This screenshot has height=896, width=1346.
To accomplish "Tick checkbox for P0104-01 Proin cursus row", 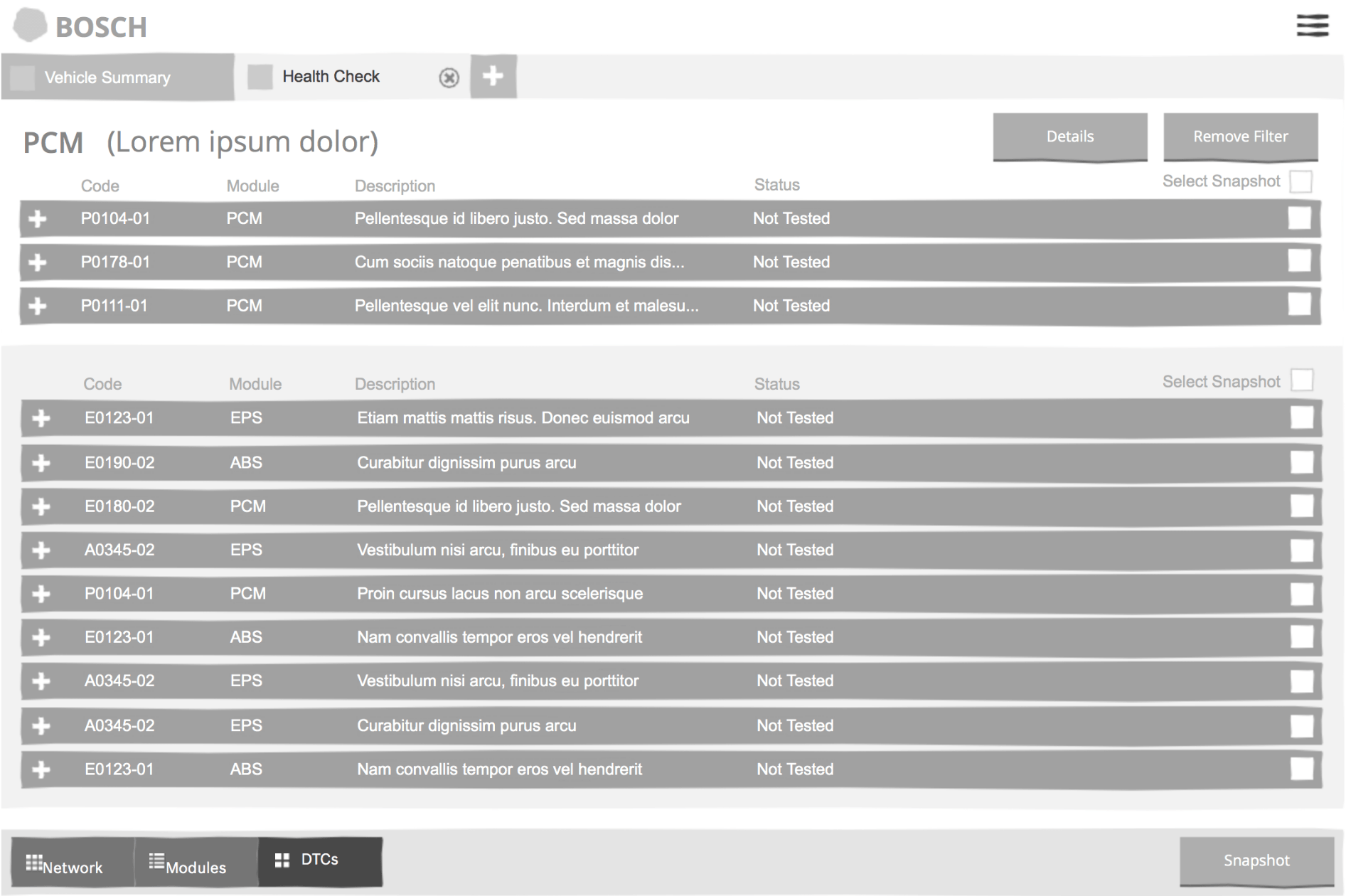I will pyautogui.click(x=1302, y=594).
